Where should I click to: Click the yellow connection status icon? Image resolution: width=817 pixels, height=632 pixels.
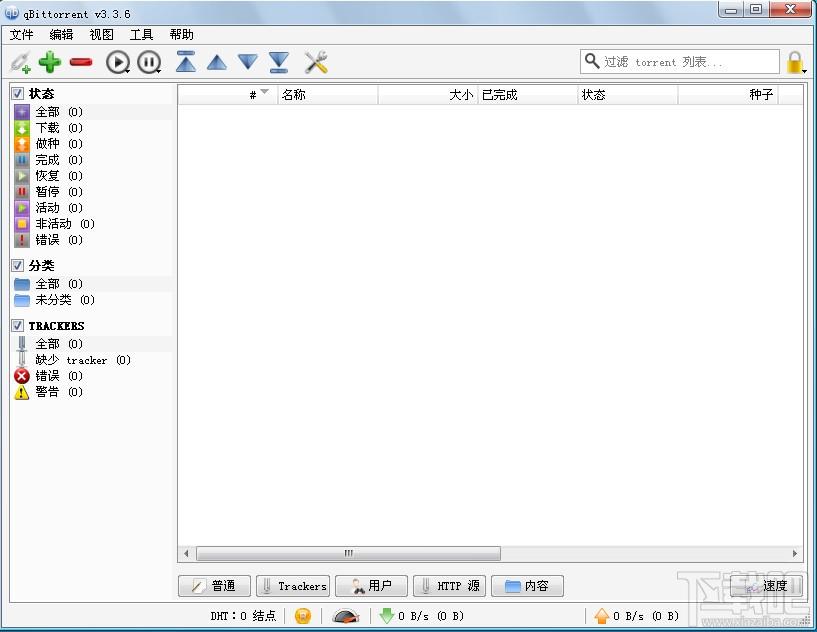pyautogui.click(x=303, y=616)
